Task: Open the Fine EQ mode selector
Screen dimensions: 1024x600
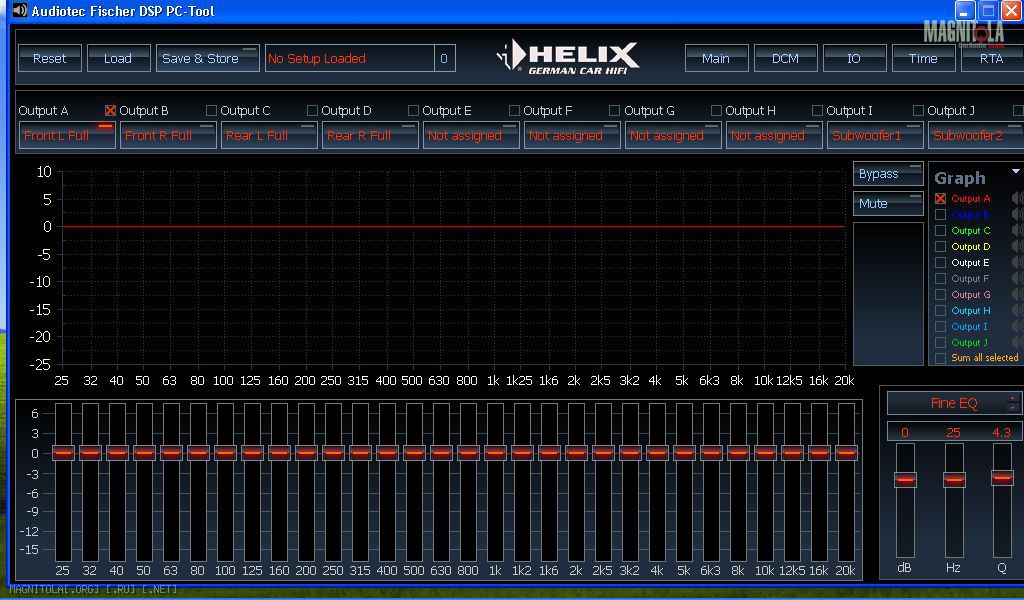Action: click(954, 403)
